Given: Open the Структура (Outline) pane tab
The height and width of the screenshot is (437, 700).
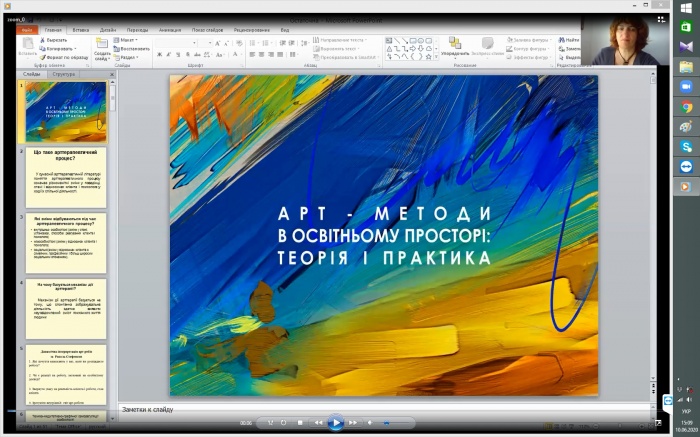Looking at the screenshot, I should 63,74.
